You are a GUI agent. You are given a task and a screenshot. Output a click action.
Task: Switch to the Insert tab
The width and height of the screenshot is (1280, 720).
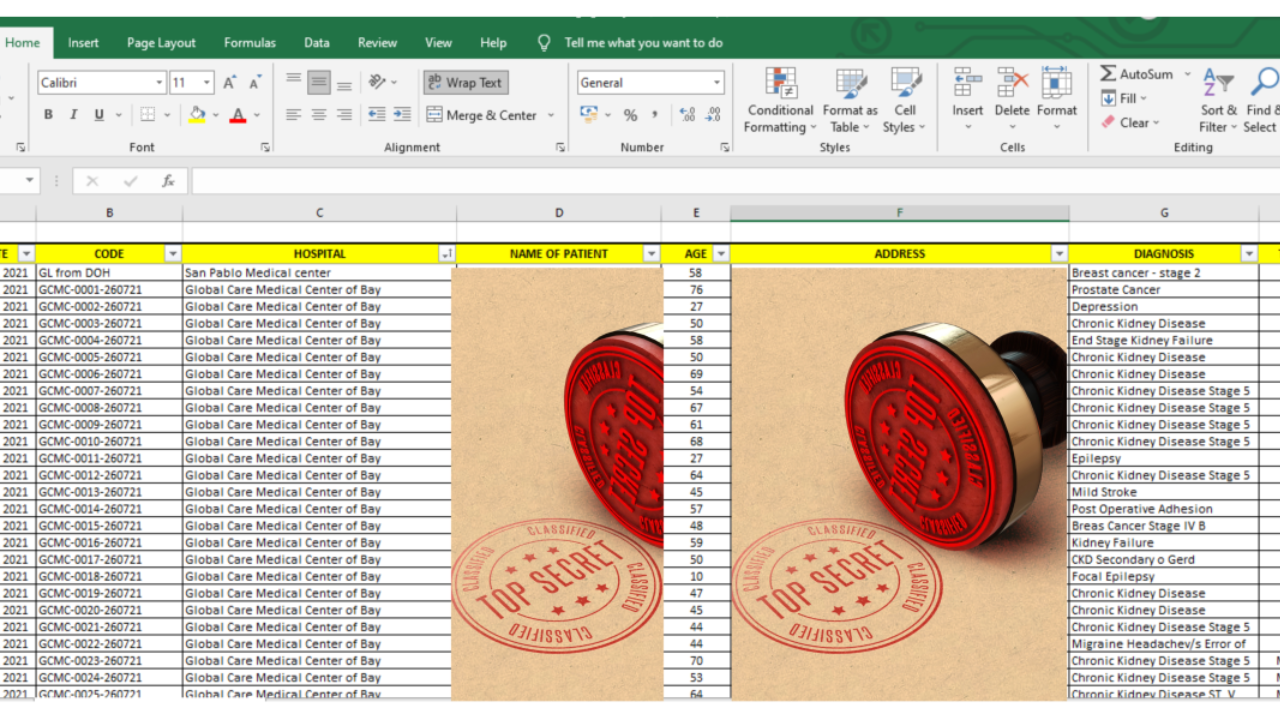coord(83,43)
